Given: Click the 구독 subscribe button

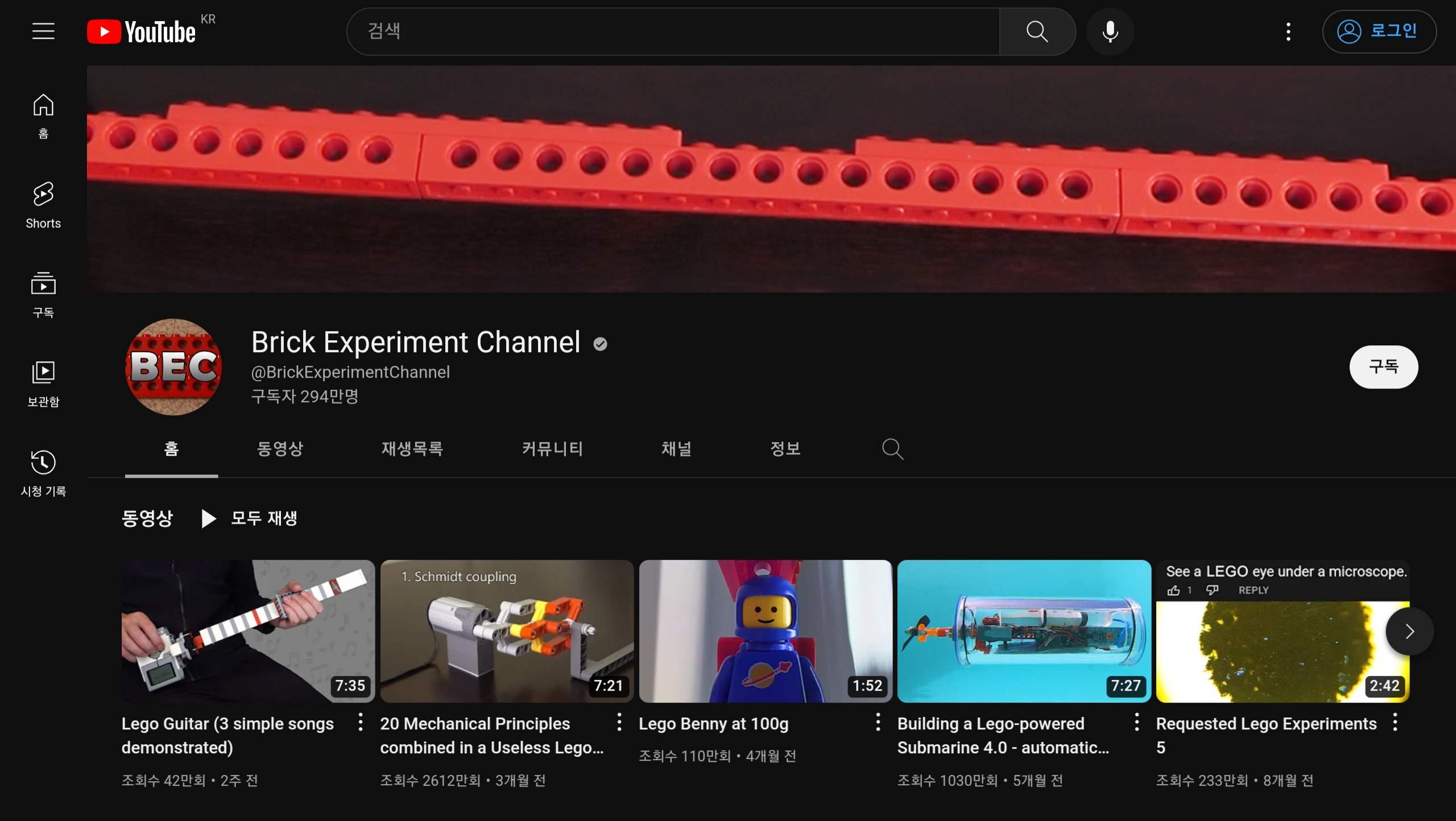Looking at the screenshot, I should [1383, 367].
